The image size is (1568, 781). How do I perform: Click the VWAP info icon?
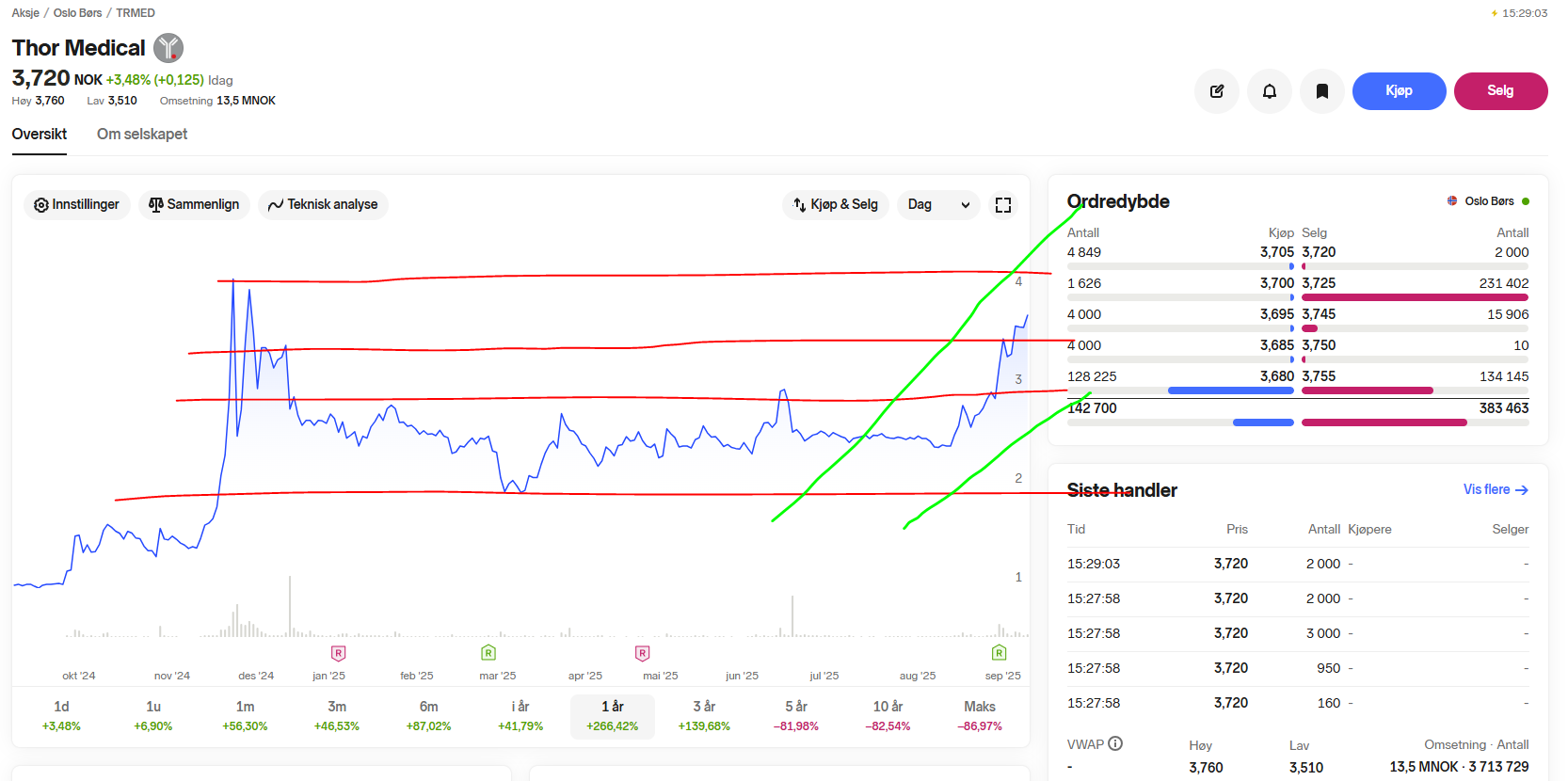pos(1115,743)
